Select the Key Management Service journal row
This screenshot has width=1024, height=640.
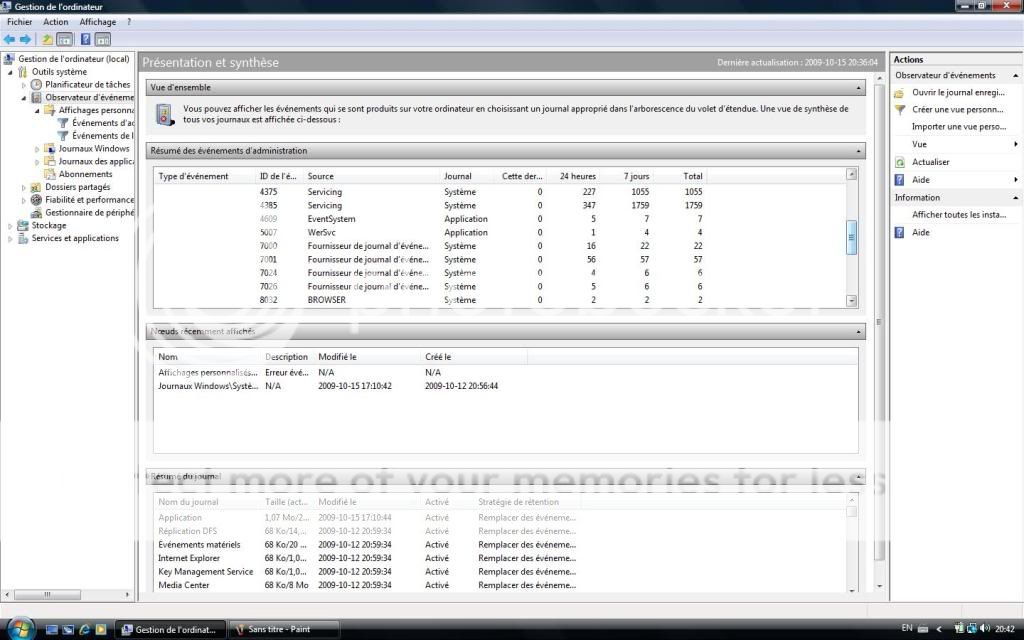(x=500, y=572)
